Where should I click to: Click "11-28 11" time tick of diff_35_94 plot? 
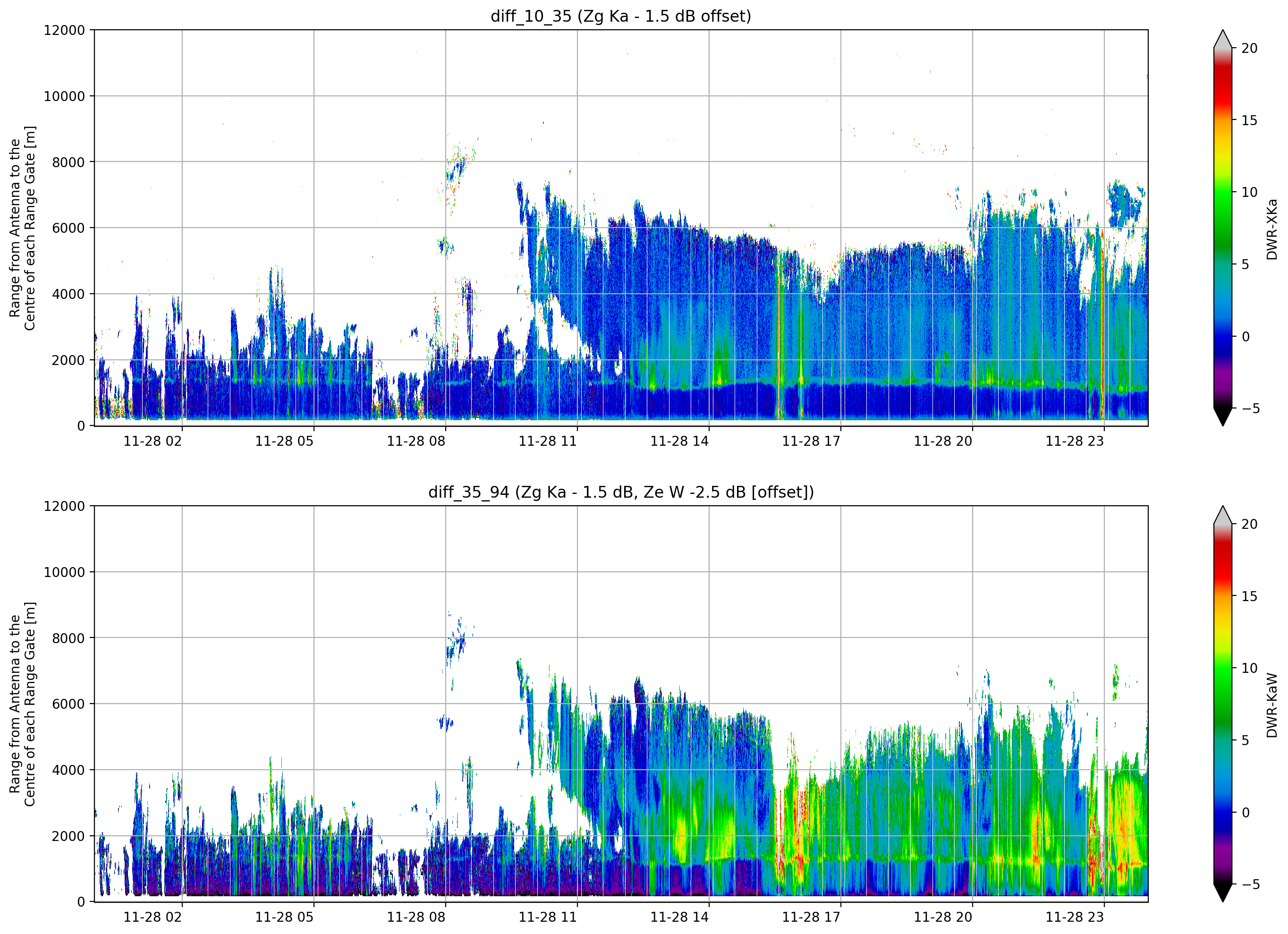pyautogui.click(x=548, y=917)
